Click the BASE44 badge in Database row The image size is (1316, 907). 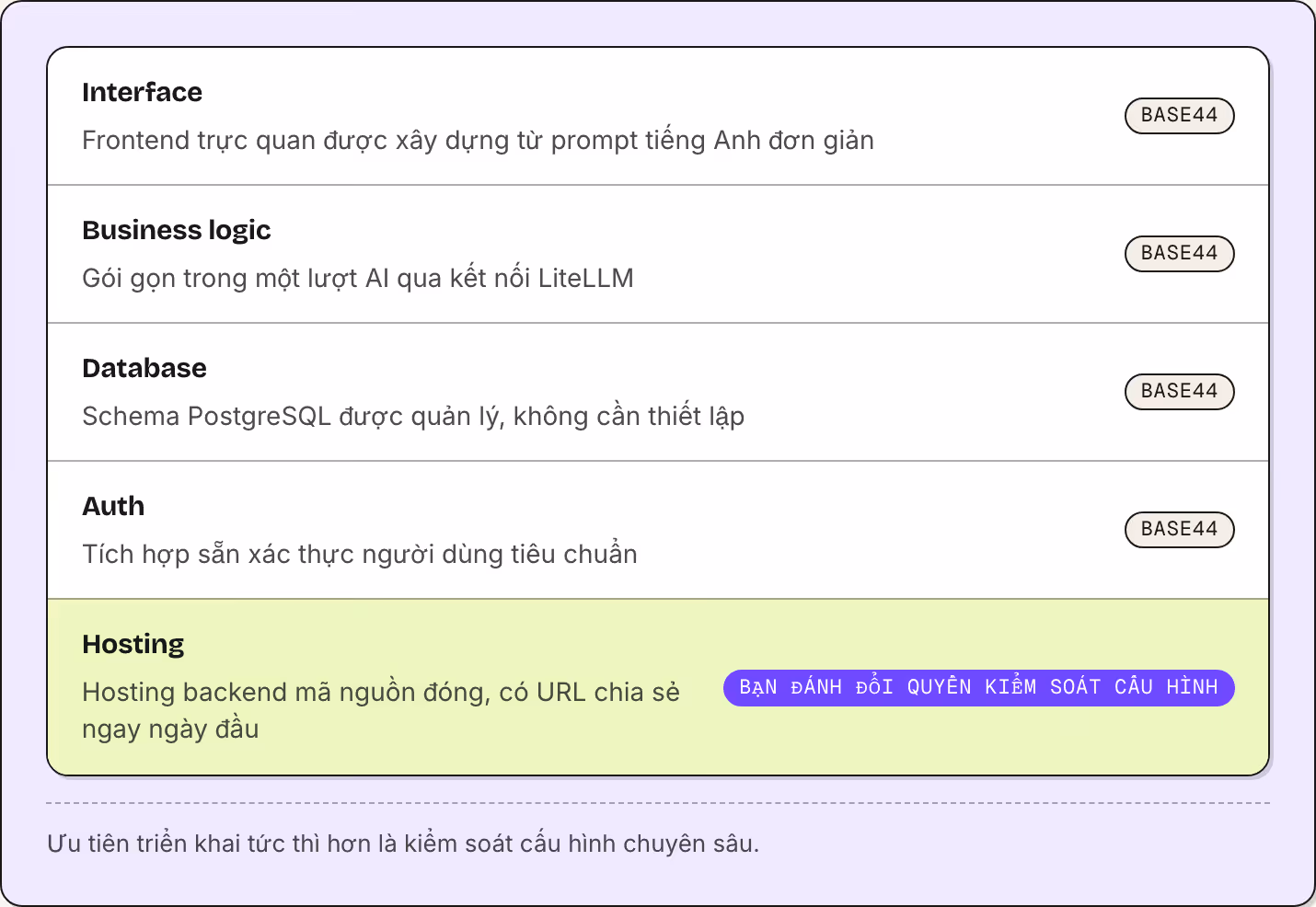pyautogui.click(x=1179, y=392)
